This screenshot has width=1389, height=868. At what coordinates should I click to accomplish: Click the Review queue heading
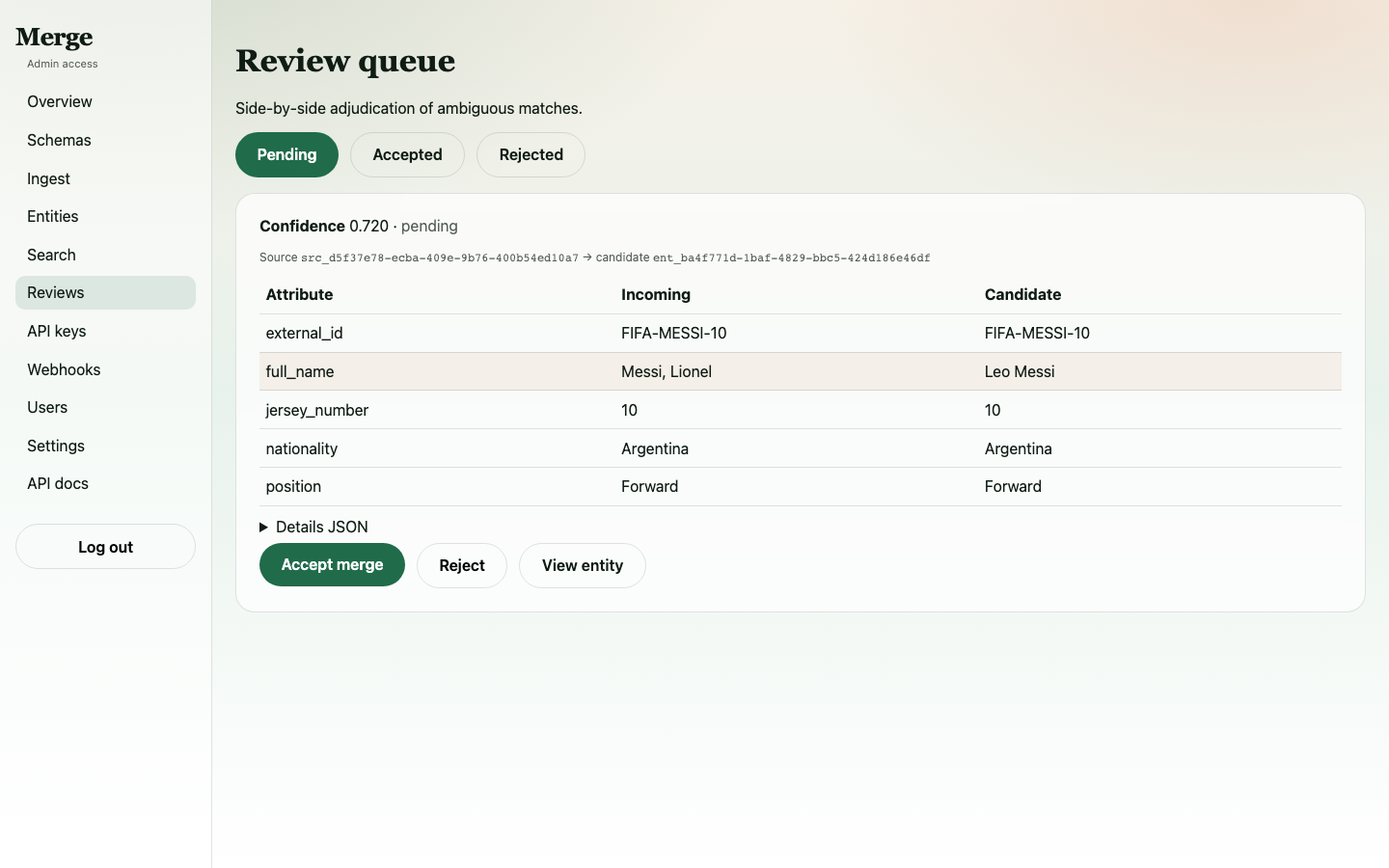click(x=345, y=61)
